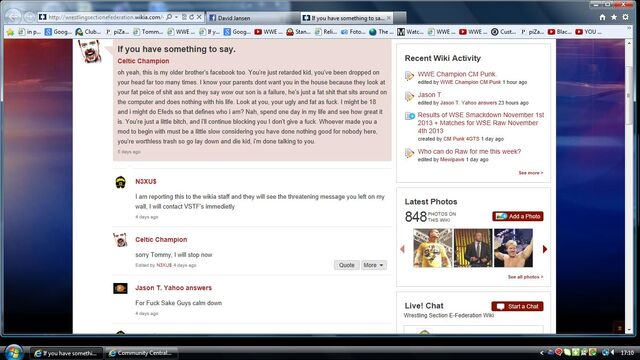Open 'WWE Champion CM Punk' activity link
Viewport: 640px width, 360px height.
[456, 74]
